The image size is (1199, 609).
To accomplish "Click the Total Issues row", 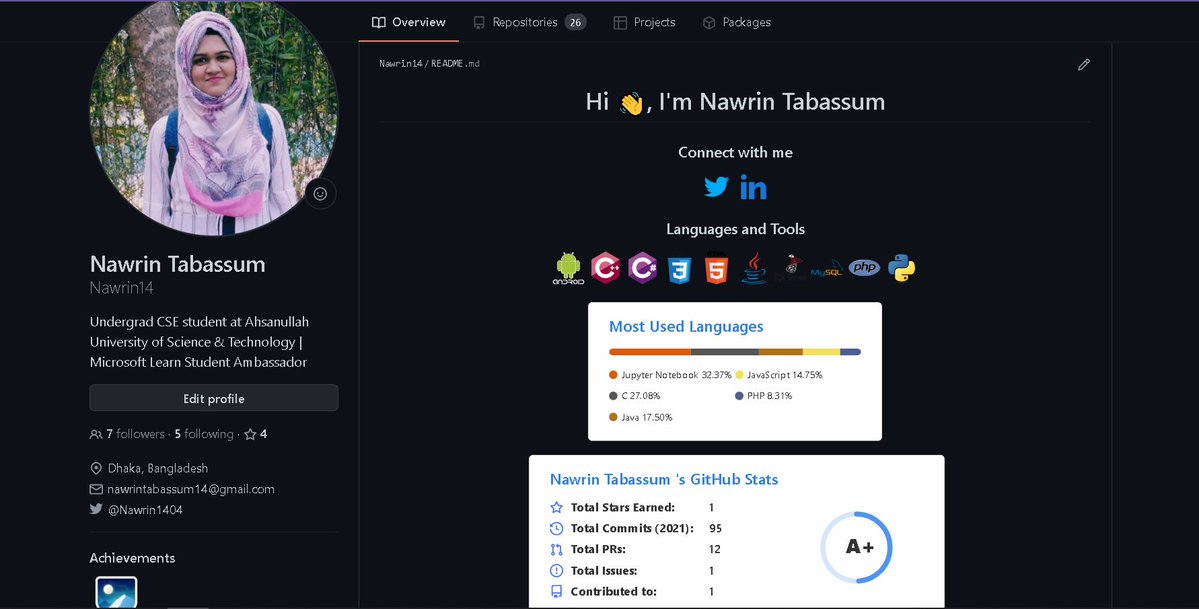I will point(632,570).
